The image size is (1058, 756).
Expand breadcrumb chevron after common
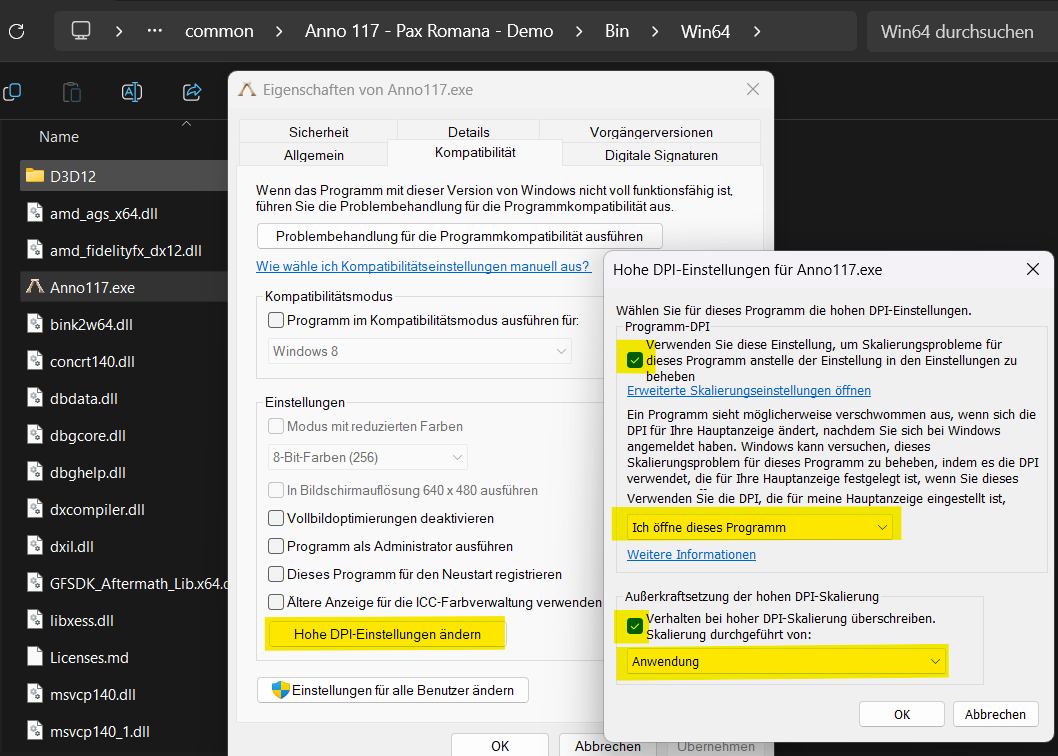[x=279, y=31]
